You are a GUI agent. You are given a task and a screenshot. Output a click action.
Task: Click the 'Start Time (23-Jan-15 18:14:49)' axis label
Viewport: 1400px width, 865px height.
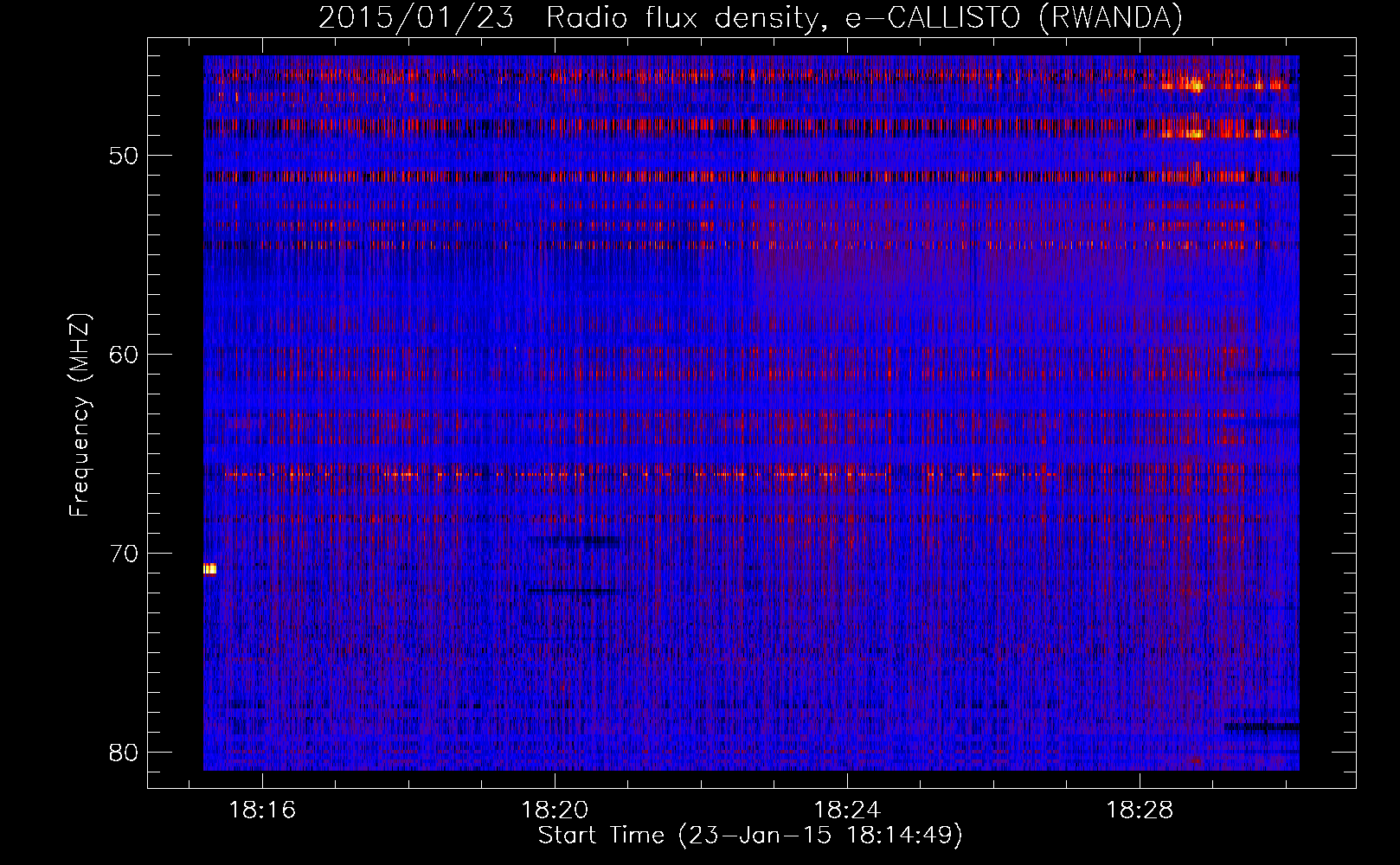pos(750,836)
